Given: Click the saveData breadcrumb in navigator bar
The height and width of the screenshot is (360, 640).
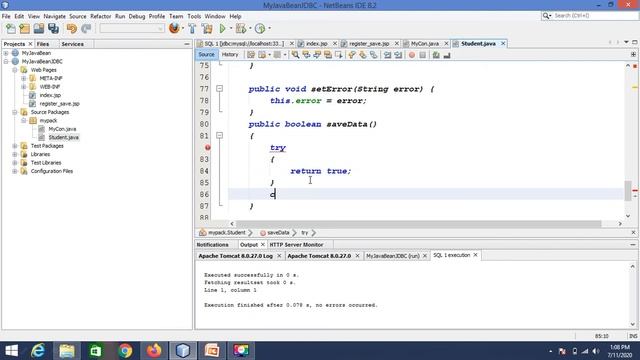Looking at the screenshot, I should 278,233.
